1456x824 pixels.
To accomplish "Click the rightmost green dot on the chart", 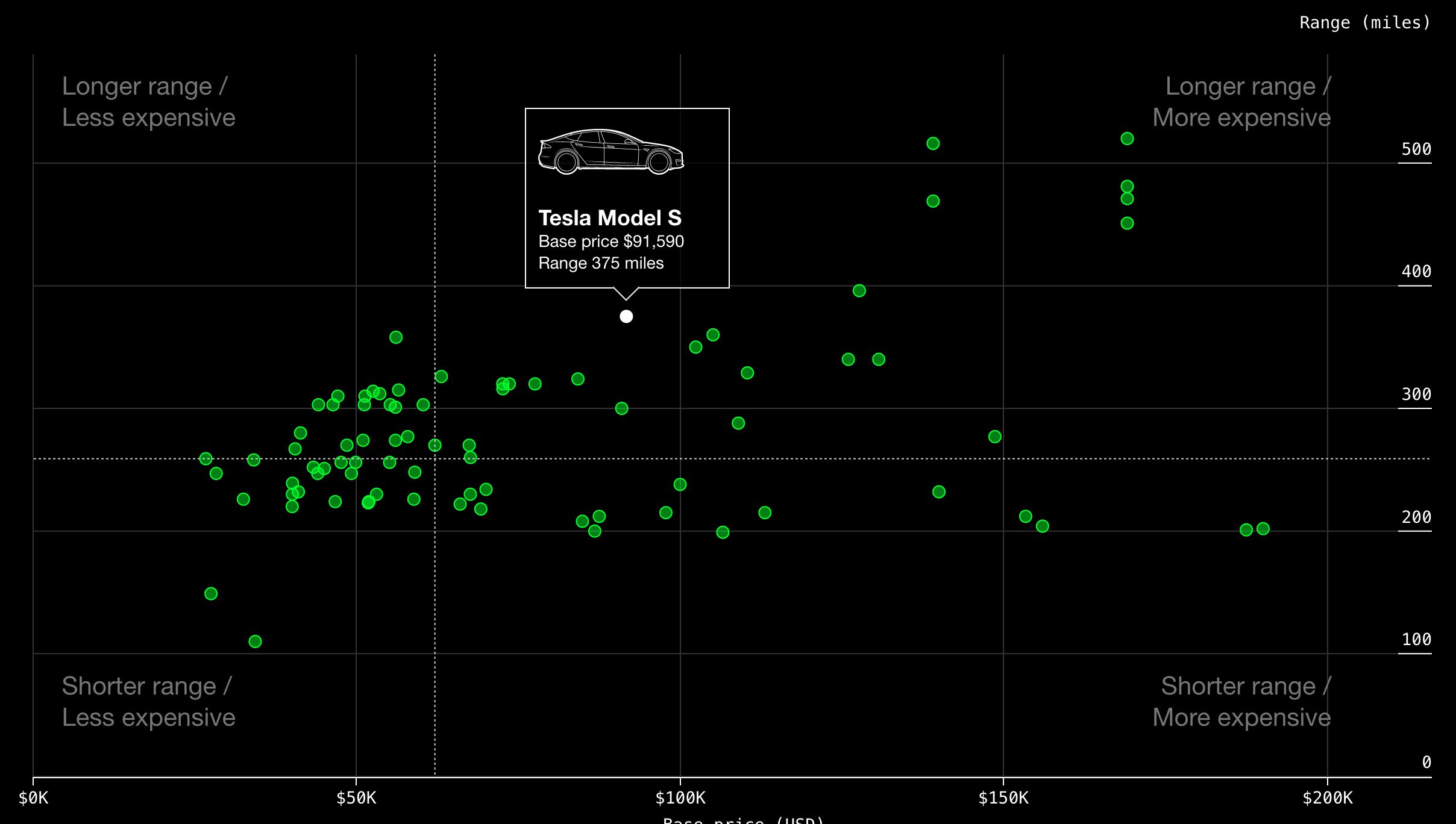I will pyautogui.click(x=1263, y=529).
